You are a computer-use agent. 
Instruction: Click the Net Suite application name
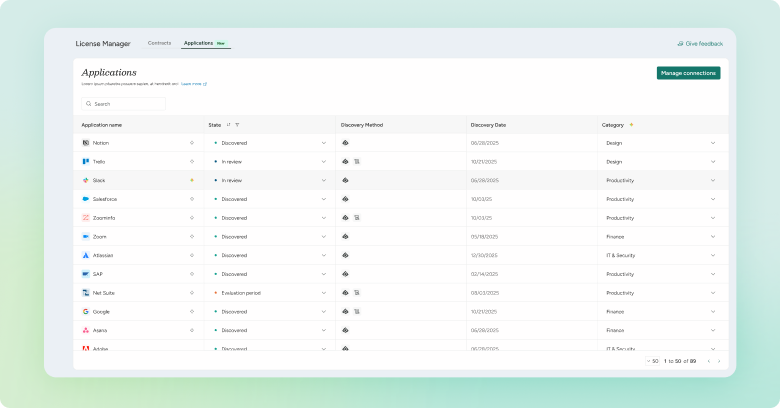click(x=103, y=293)
